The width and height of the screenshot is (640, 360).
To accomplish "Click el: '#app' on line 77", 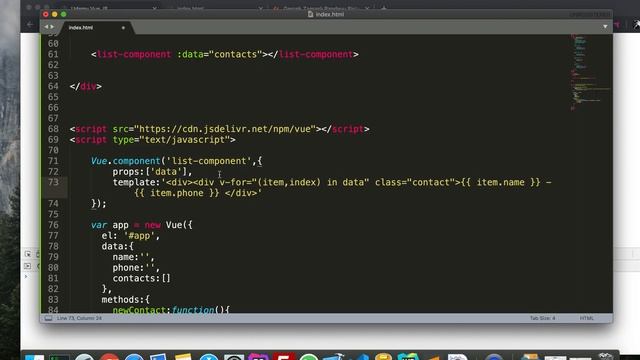I will coord(131,236).
